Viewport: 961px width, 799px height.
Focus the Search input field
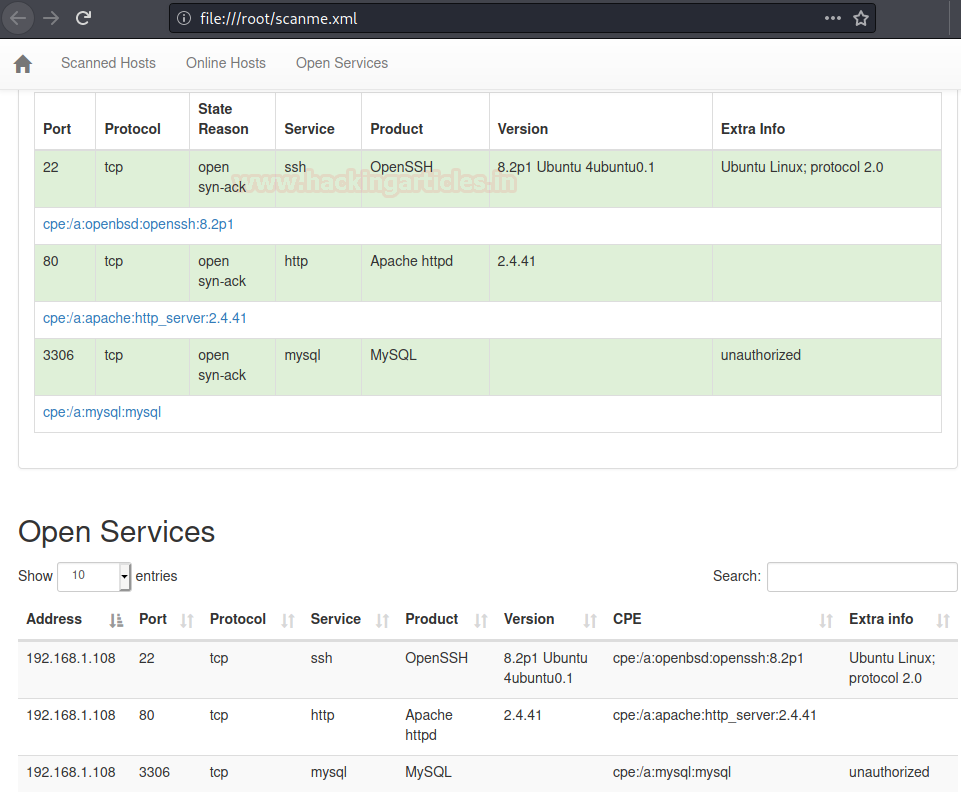(x=862, y=577)
